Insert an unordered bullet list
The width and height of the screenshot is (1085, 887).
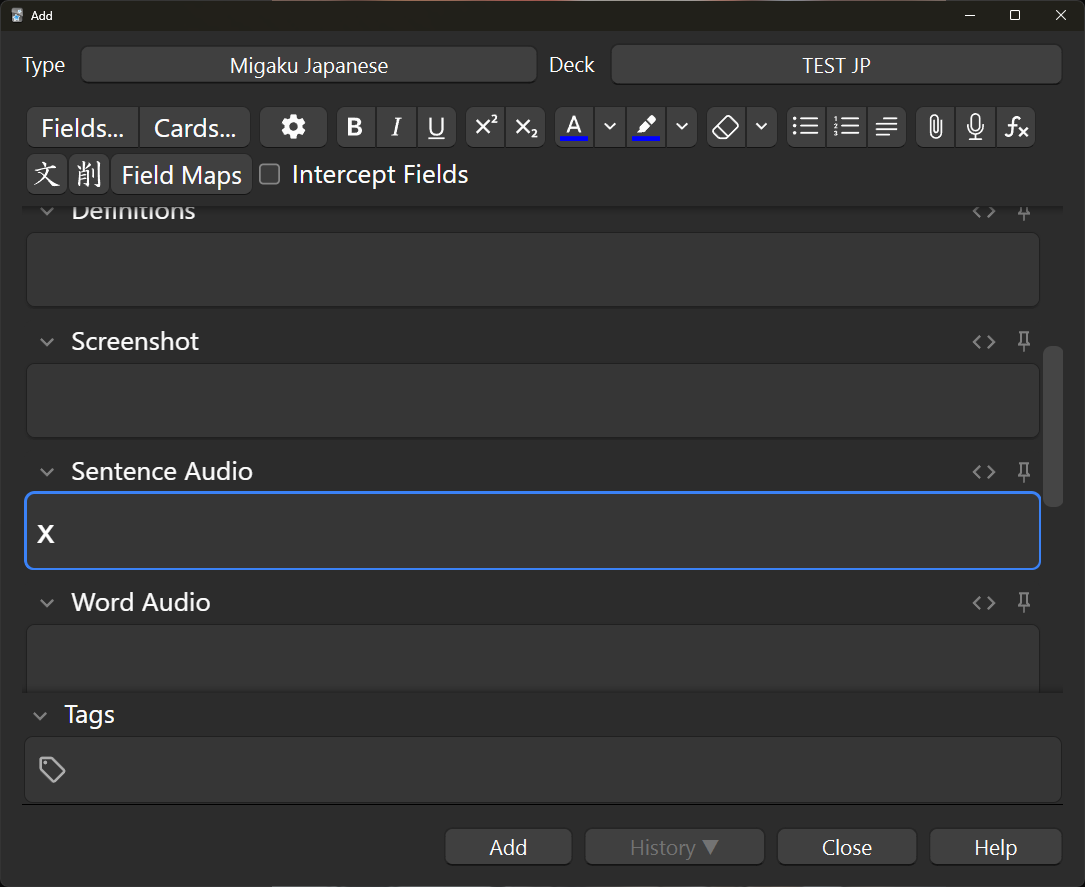tap(805, 128)
